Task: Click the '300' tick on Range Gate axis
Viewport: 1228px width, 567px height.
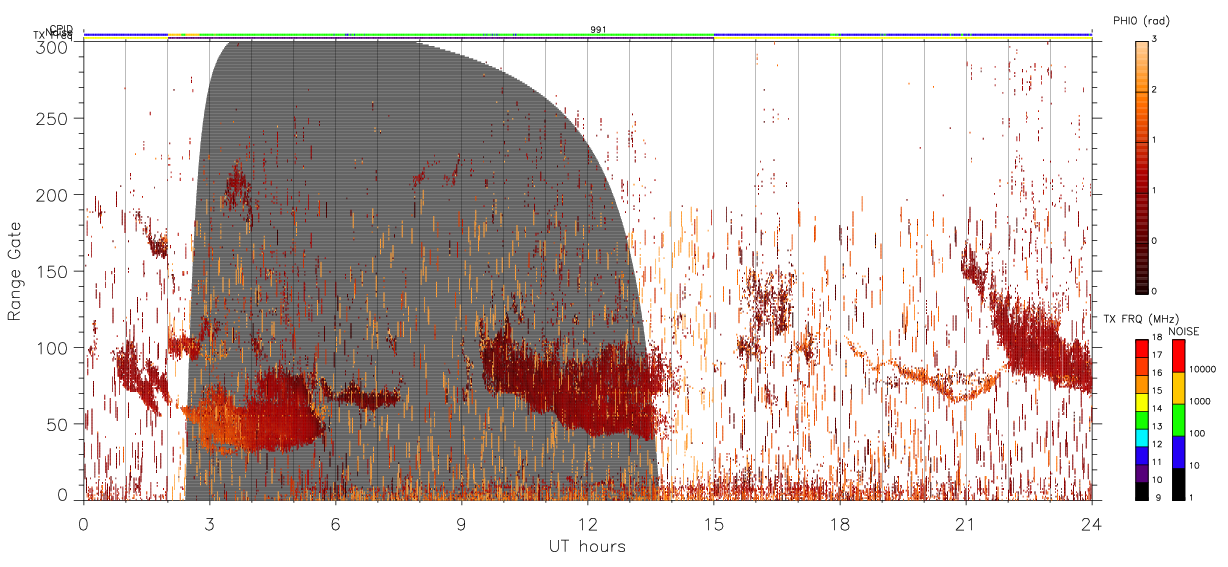Action: (53, 46)
